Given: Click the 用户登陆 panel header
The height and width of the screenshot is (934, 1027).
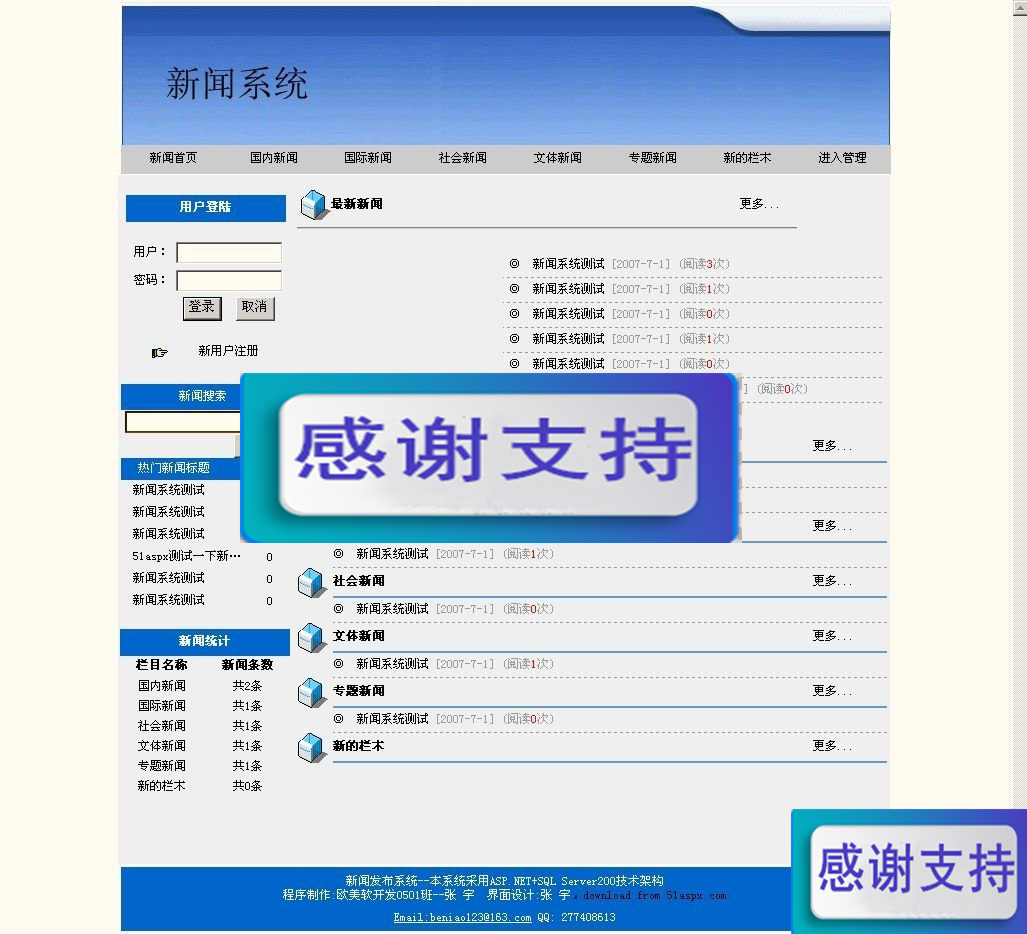Looking at the screenshot, I should coord(206,208).
